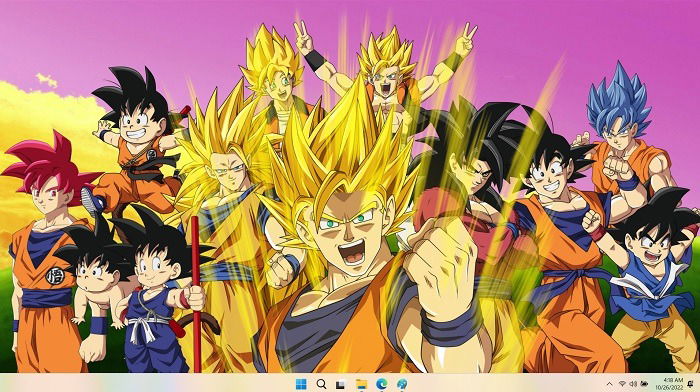
Task: Show hidden icons tray chevron
Action: tap(609, 384)
